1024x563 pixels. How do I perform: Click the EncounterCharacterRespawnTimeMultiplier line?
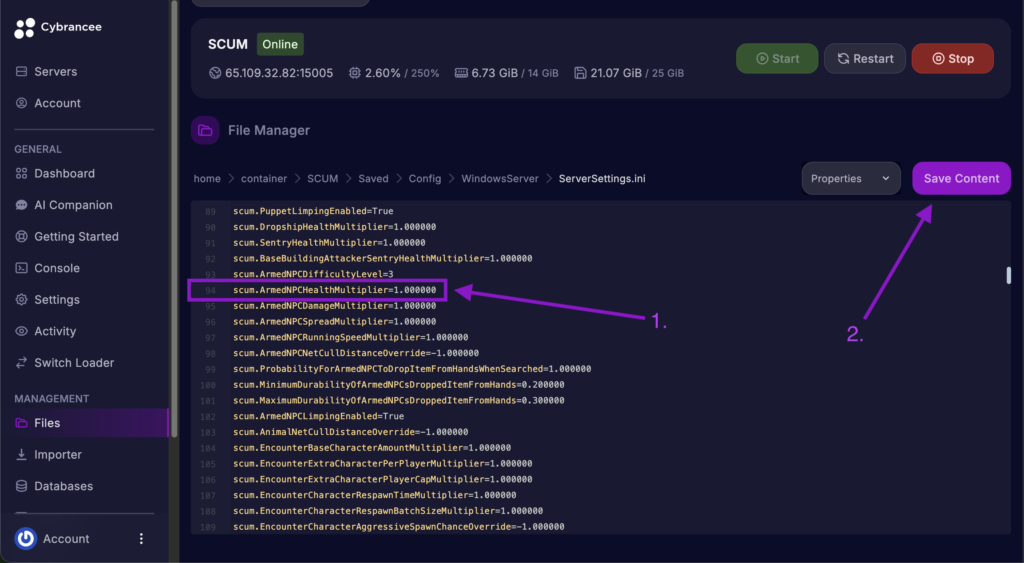pos(375,495)
